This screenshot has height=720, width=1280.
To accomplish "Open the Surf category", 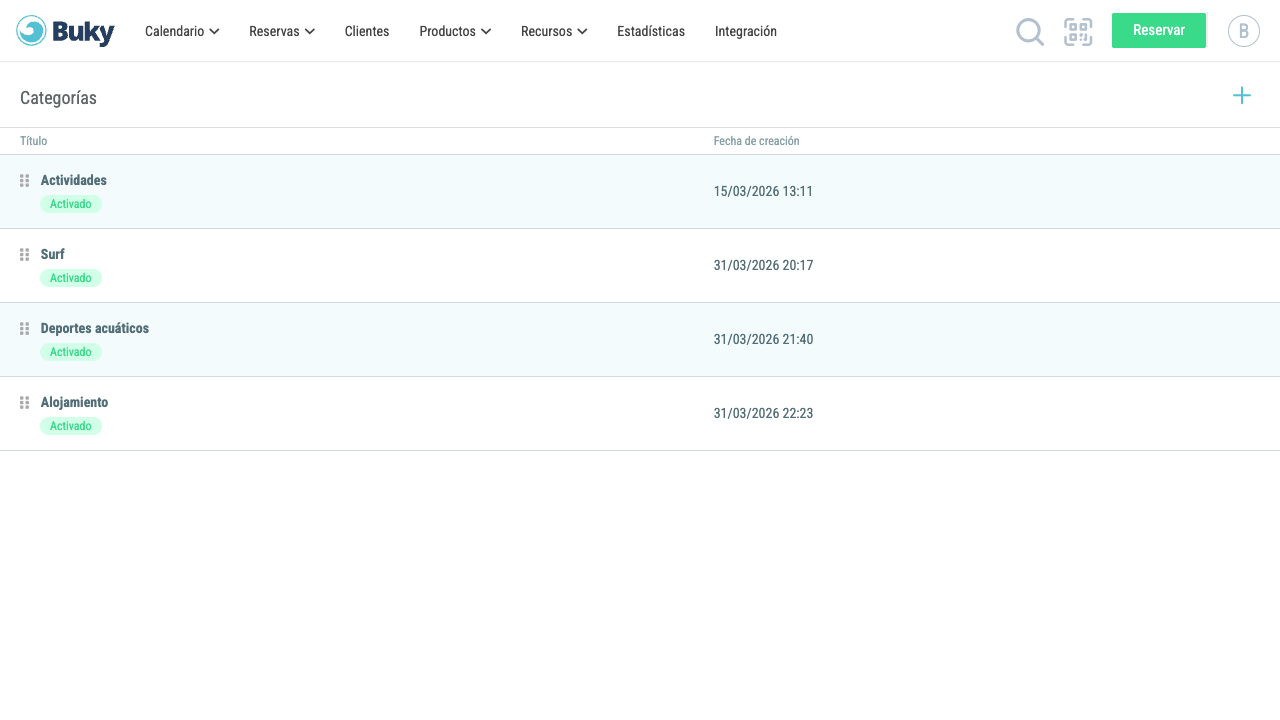I will point(53,254).
